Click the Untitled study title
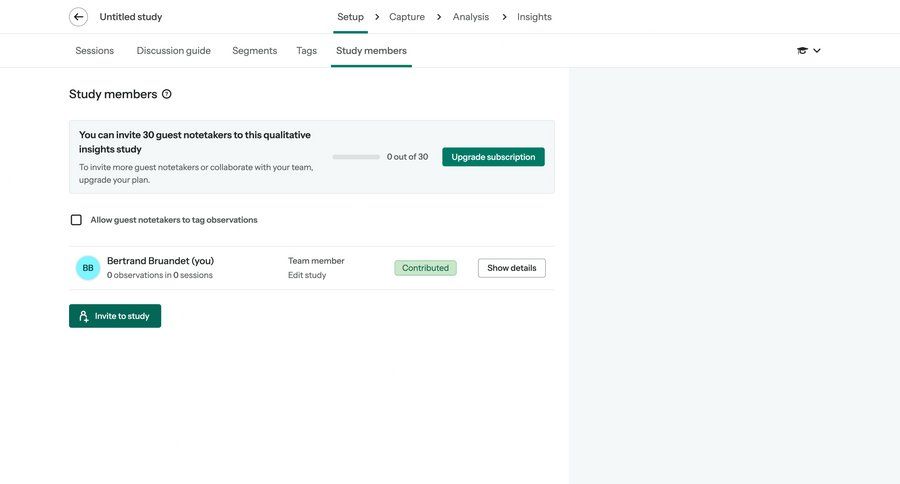This screenshot has height=484, width=900. coord(131,17)
